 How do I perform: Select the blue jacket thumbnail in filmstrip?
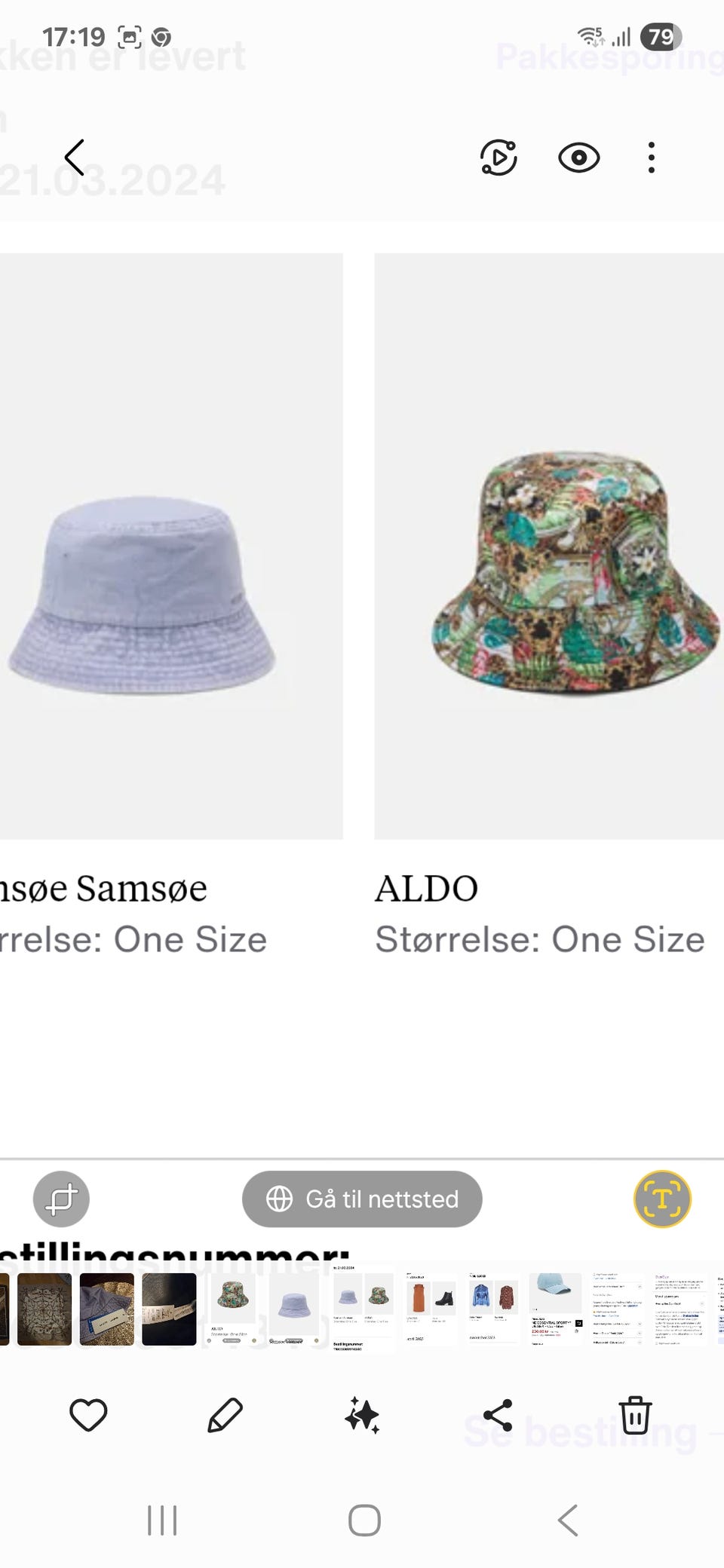493,1309
